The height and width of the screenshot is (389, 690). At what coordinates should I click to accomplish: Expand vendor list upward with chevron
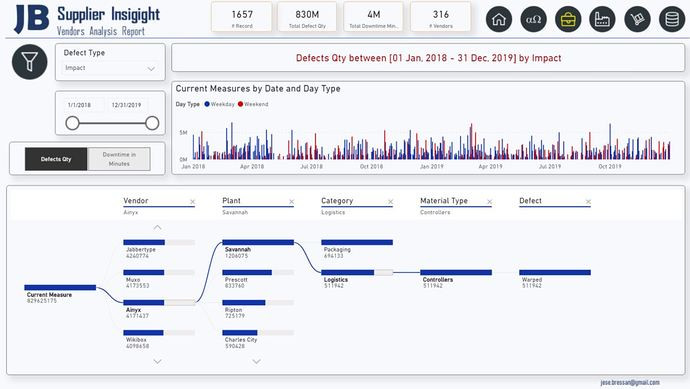click(x=158, y=228)
